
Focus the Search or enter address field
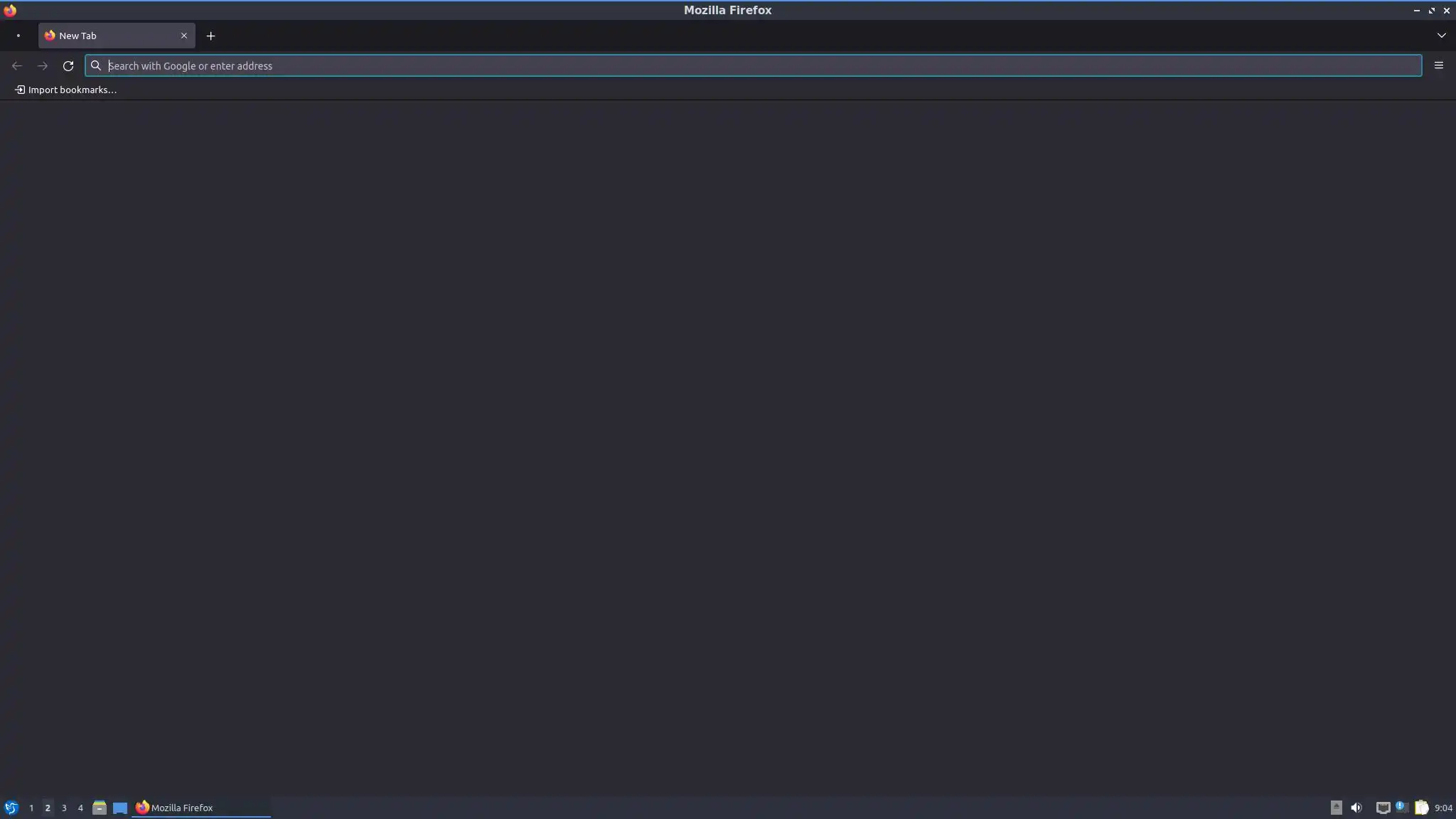point(754,66)
